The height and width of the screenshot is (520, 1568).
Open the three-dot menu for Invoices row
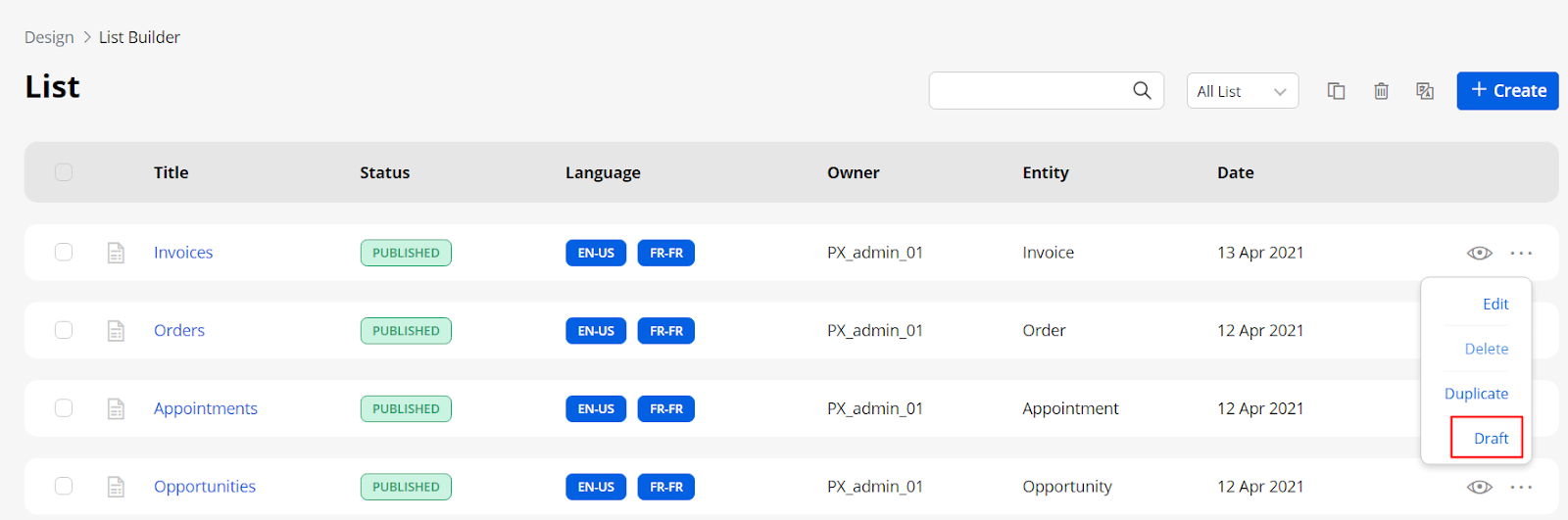tap(1521, 253)
